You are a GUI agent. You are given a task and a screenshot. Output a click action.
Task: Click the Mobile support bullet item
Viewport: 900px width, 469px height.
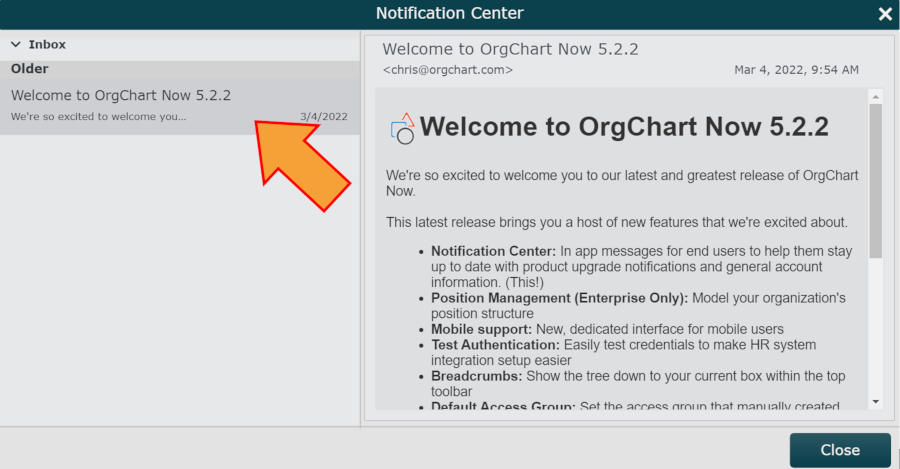coord(607,330)
